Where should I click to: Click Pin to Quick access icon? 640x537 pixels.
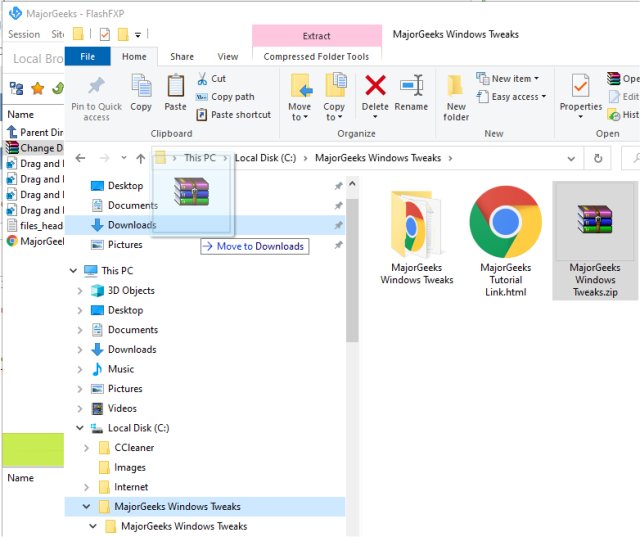click(96, 86)
